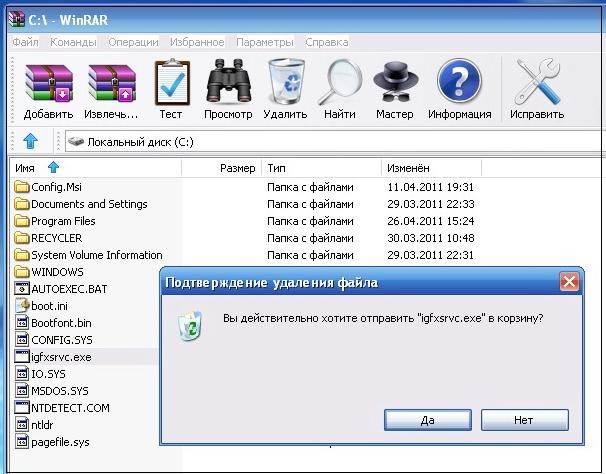Cancel deletion with the Нет button
This screenshot has width=606, height=474.
524,420
